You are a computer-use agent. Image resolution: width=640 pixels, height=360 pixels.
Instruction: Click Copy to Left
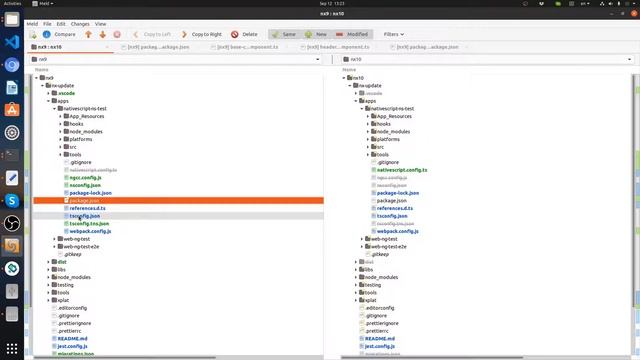coord(152,34)
